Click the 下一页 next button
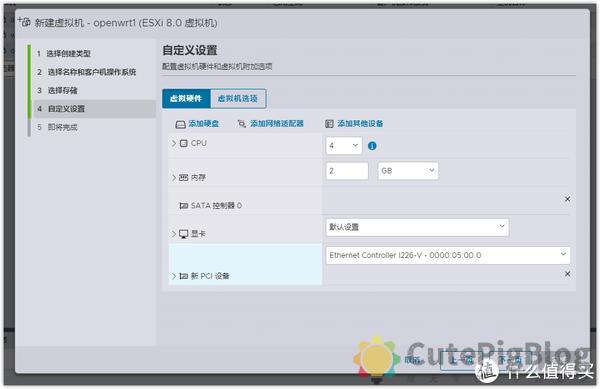Image resolution: width=600 pixels, height=389 pixels. (512, 360)
